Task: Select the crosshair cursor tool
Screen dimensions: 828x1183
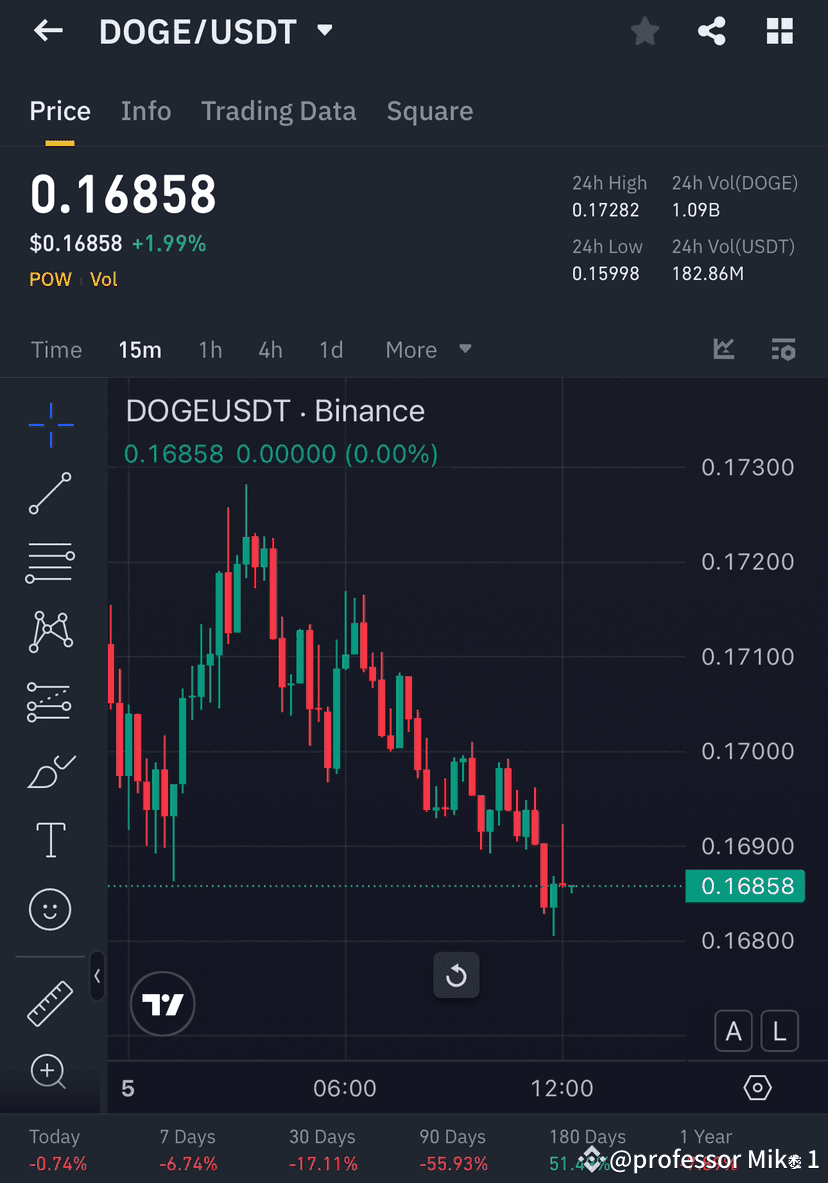Action: pos(50,424)
